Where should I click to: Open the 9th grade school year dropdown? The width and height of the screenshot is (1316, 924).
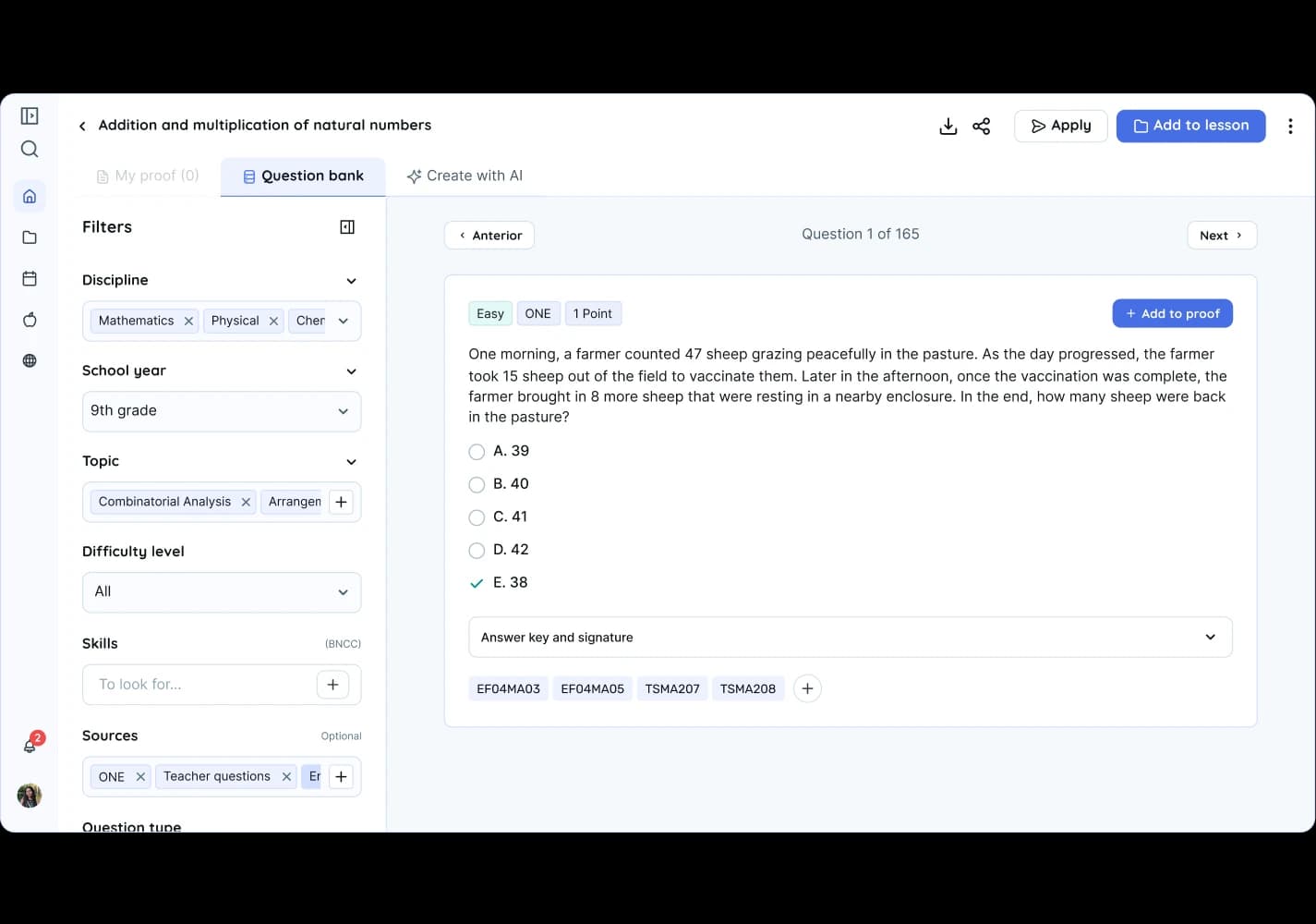pyautogui.click(x=222, y=411)
